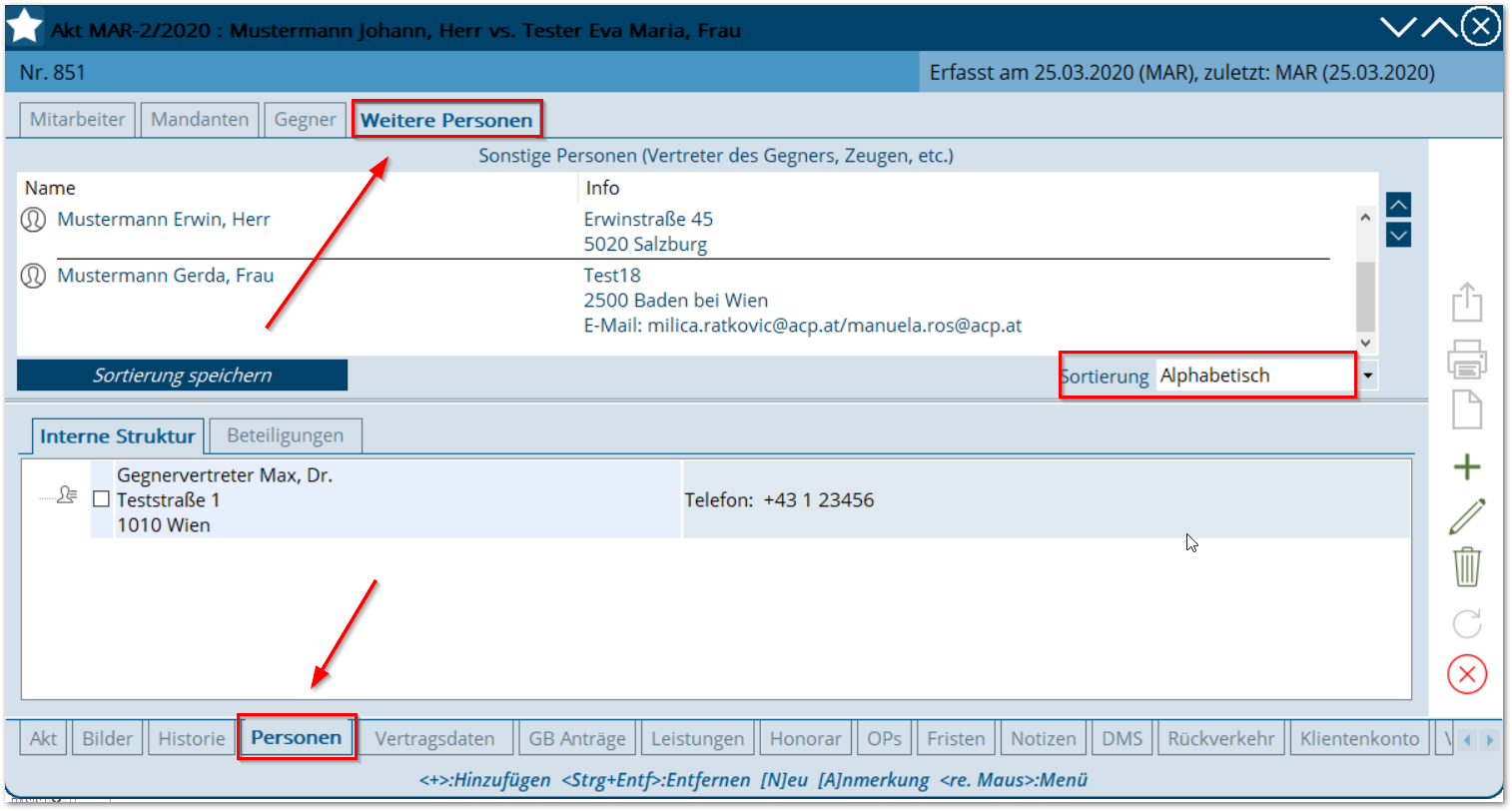Viewport: 1512px width, 811px height.
Task: Click person icon beside Mustermann Gerda
Action: [x=34, y=276]
